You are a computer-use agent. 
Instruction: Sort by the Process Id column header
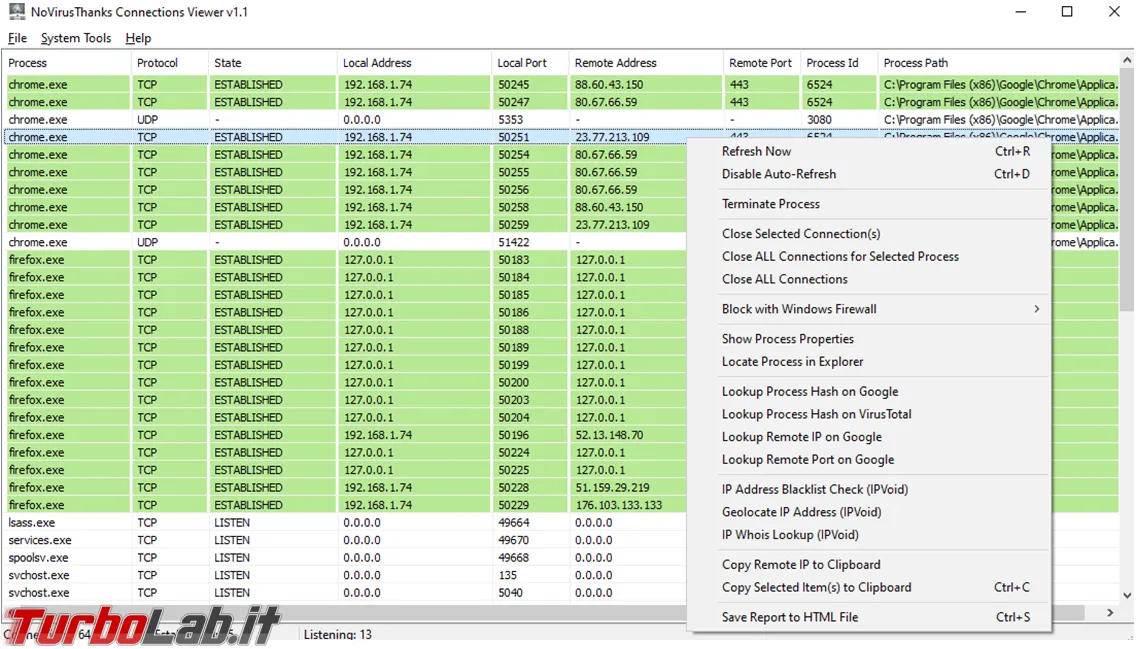(839, 63)
